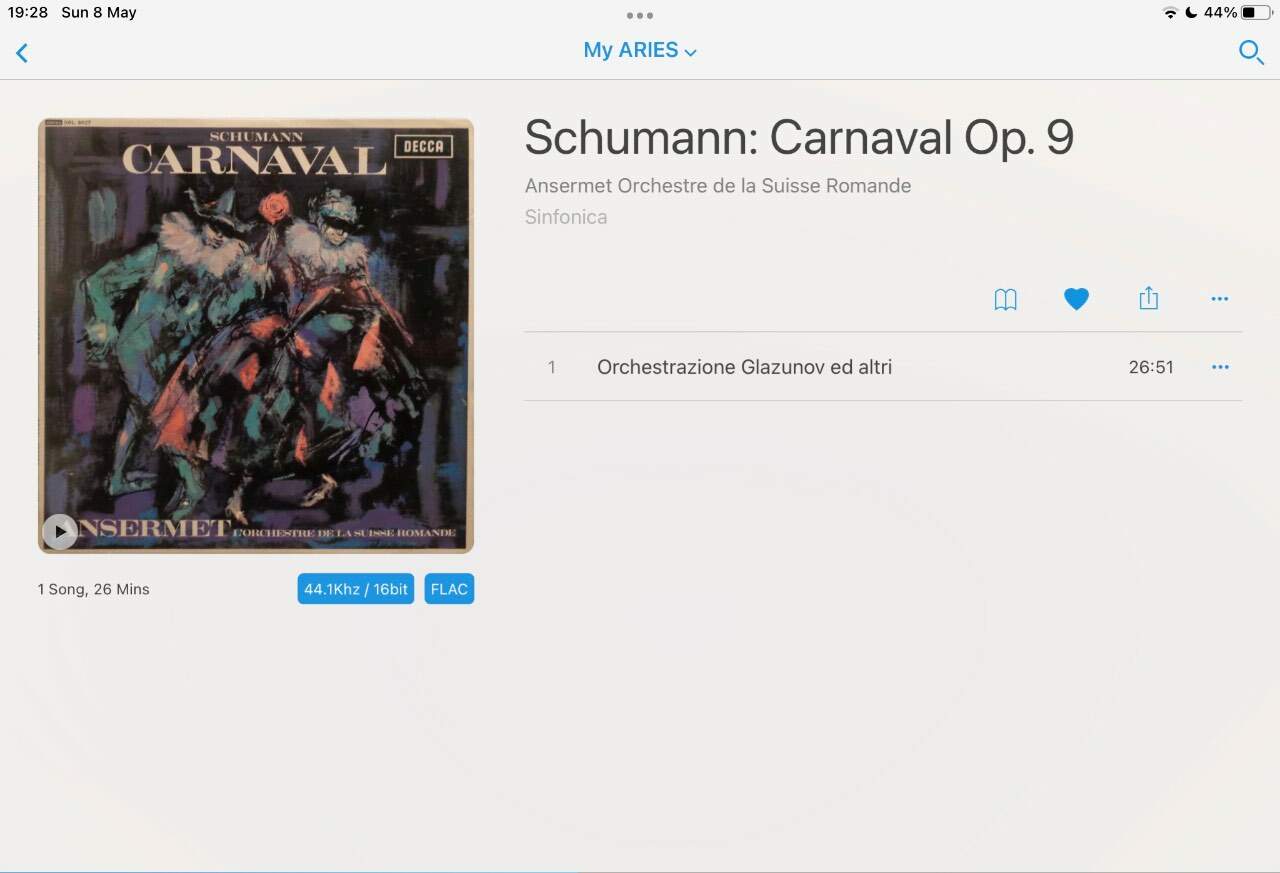Select track Orchestrazione Glazunov ed altri

pyautogui.click(x=744, y=367)
